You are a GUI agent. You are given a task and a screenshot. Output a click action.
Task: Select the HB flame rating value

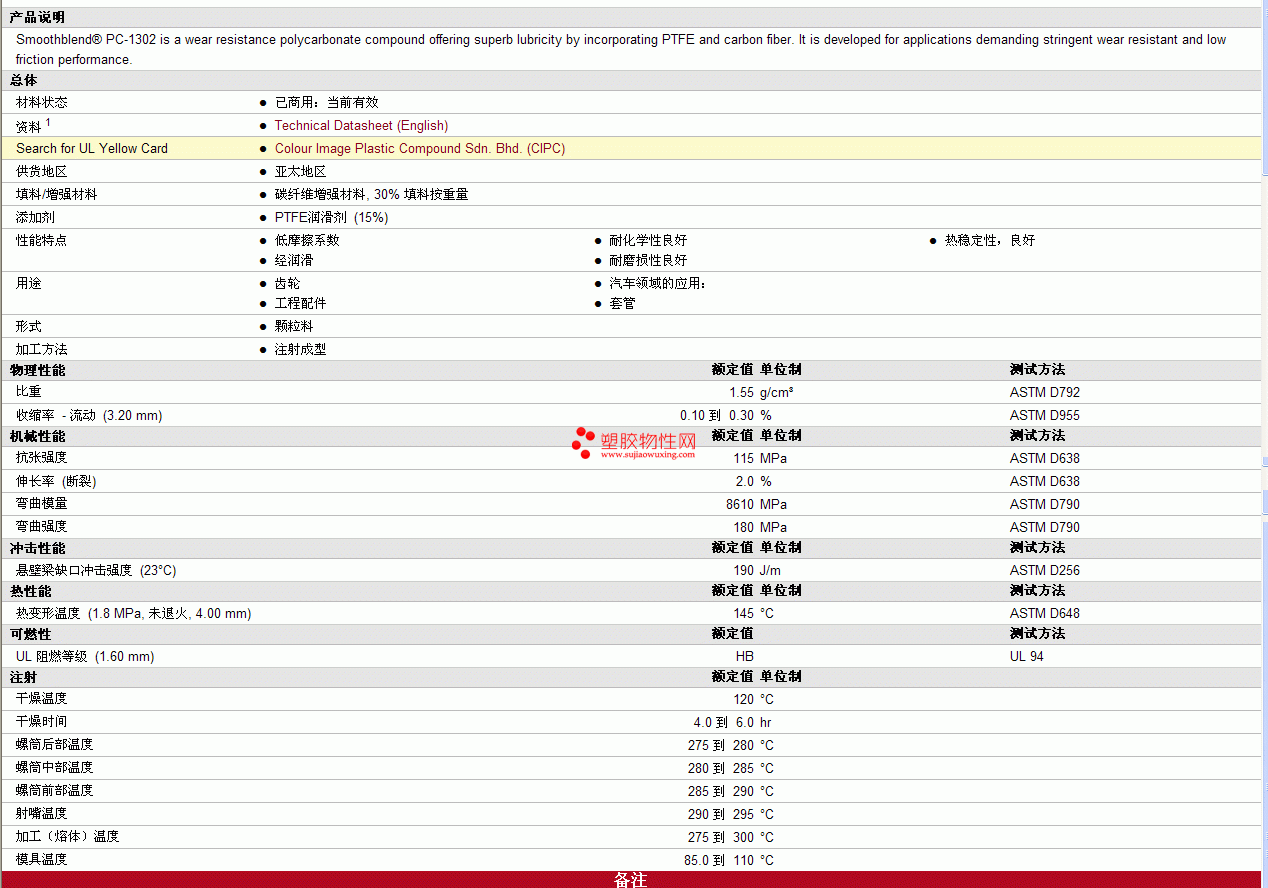745,656
